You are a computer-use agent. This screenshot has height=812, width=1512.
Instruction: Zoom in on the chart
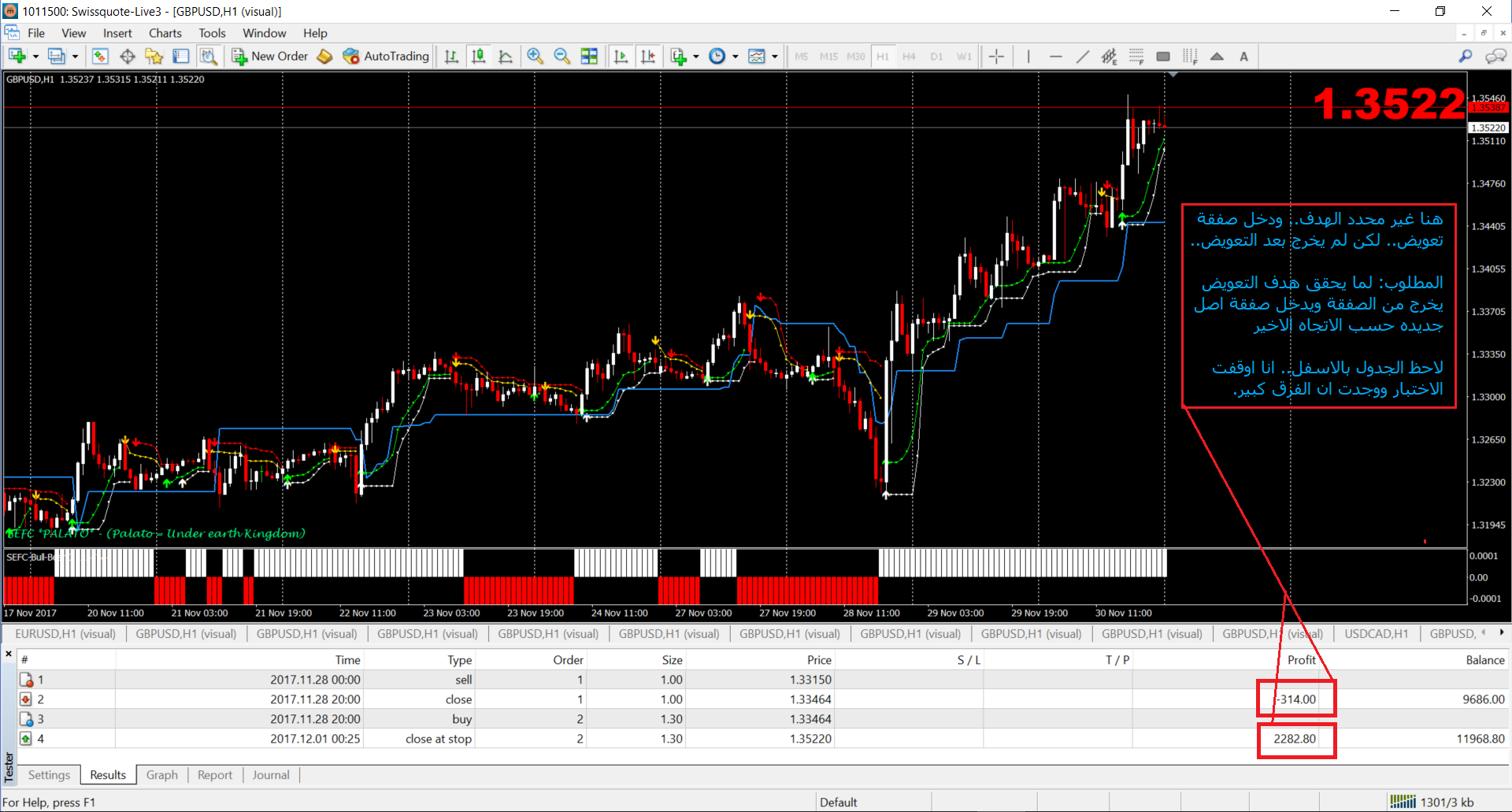[535, 56]
